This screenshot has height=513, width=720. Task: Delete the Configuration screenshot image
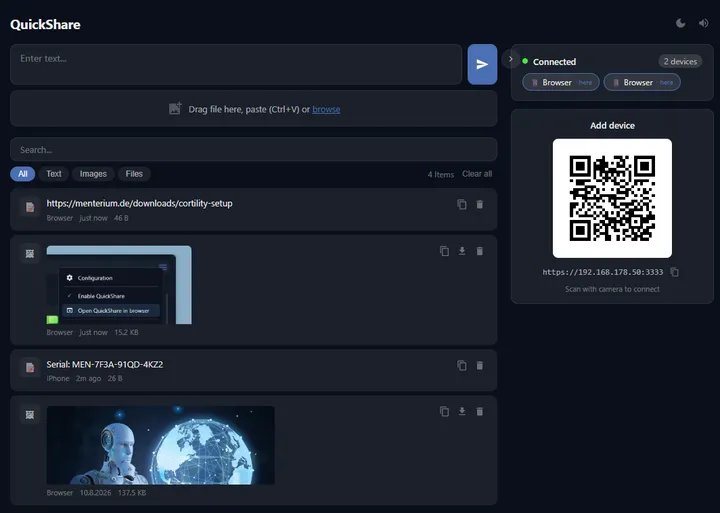[x=479, y=251]
